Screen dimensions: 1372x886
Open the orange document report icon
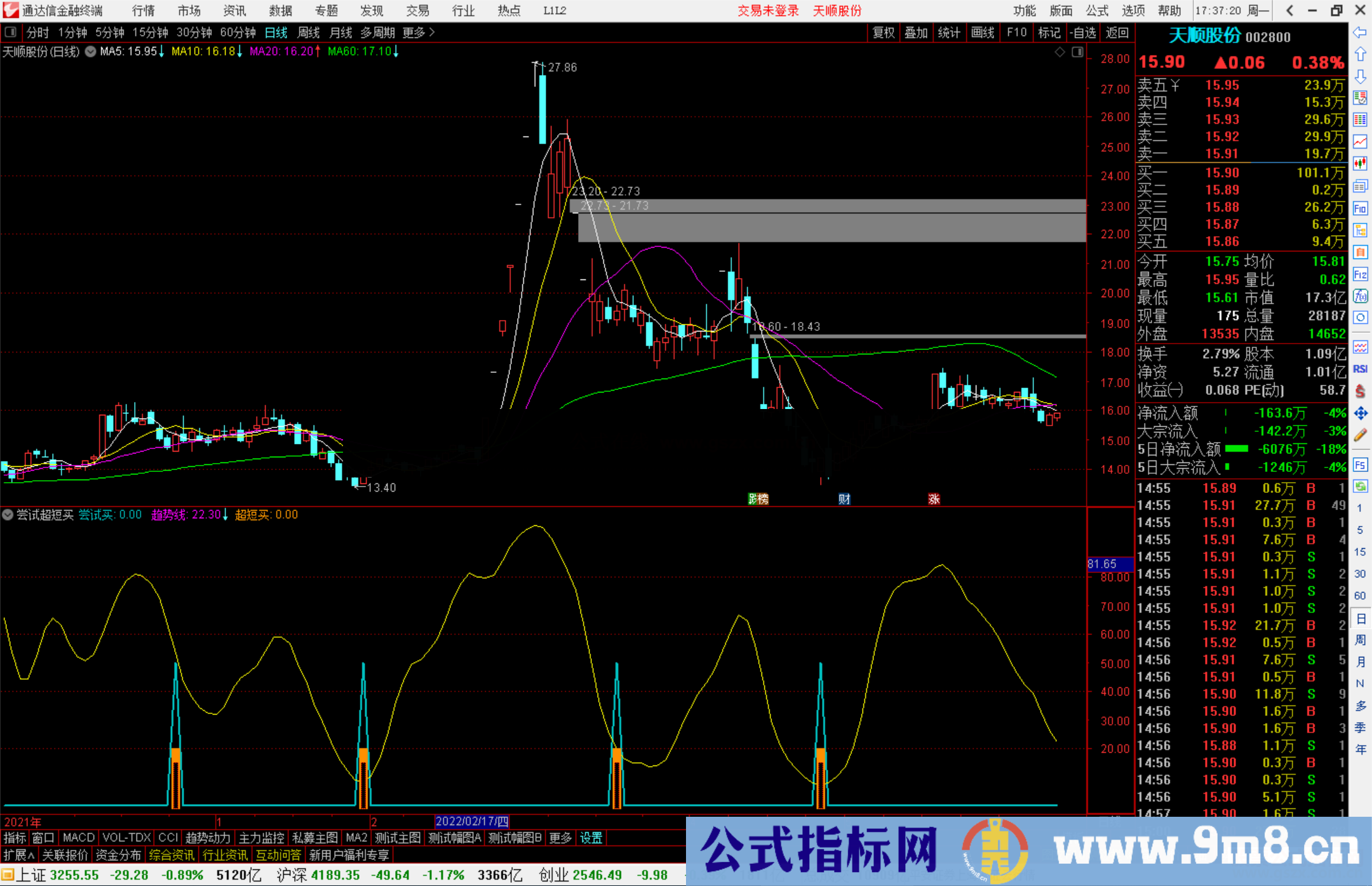[x=1360, y=252]
